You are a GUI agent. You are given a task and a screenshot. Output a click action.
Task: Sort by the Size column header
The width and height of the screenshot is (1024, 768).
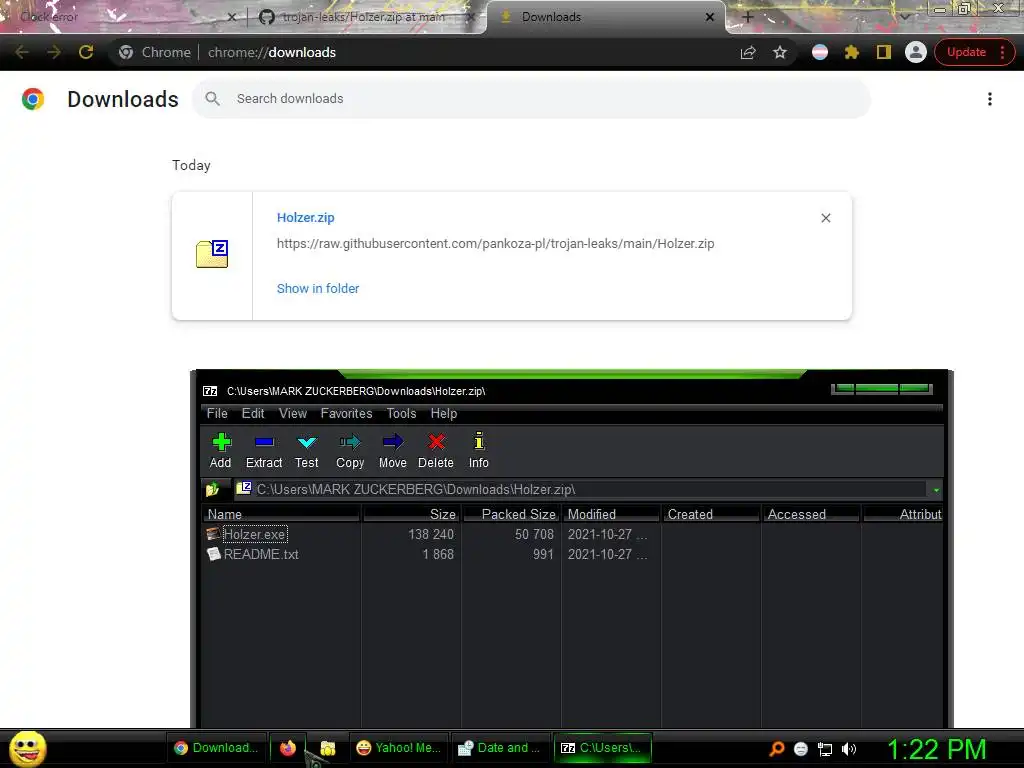click(x=411, y=514)
